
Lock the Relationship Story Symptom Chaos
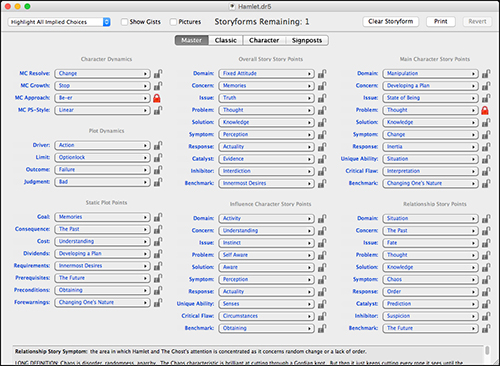pos(486,279)
